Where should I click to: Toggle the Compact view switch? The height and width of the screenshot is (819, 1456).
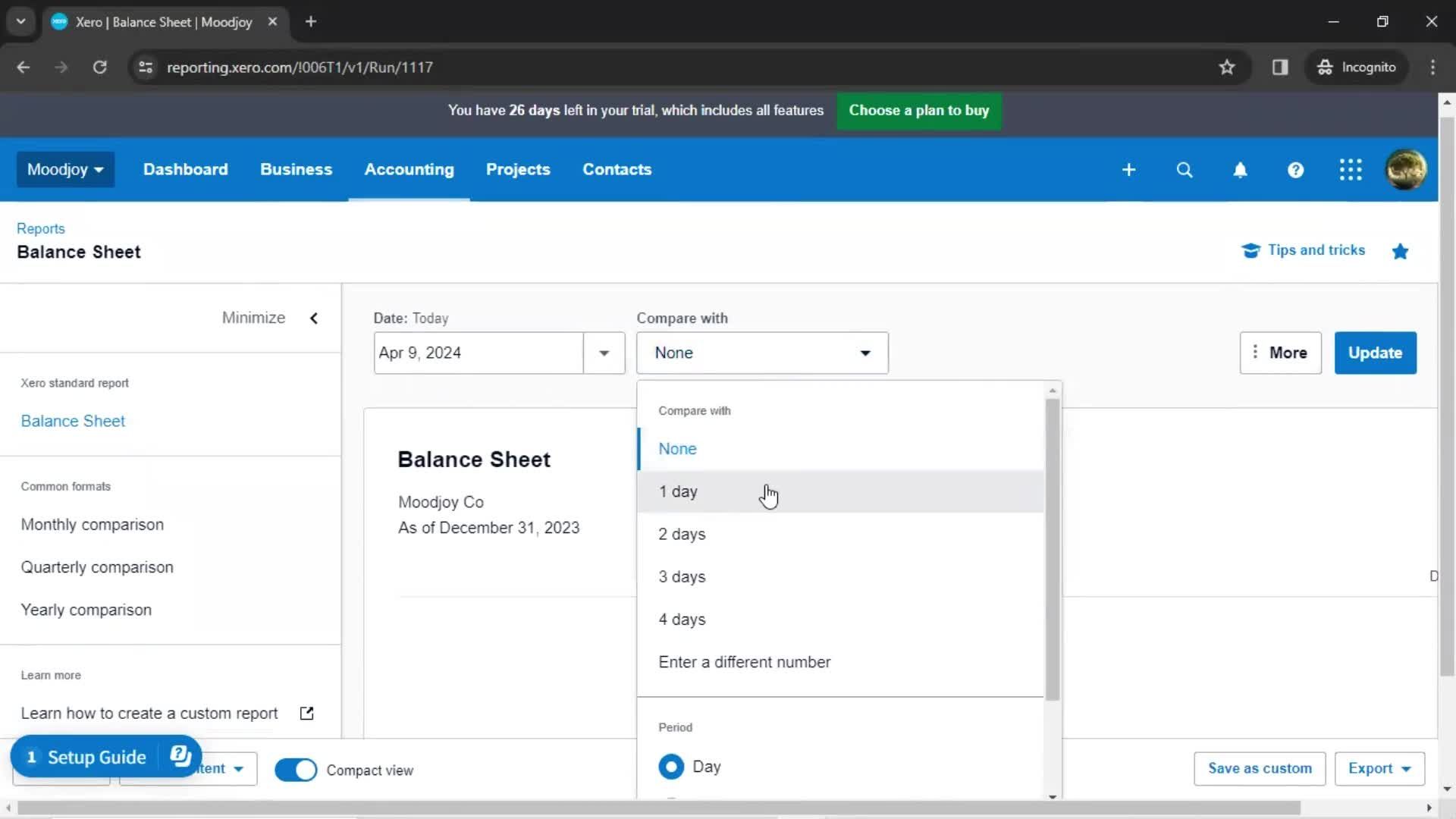[x=296, y=770]
